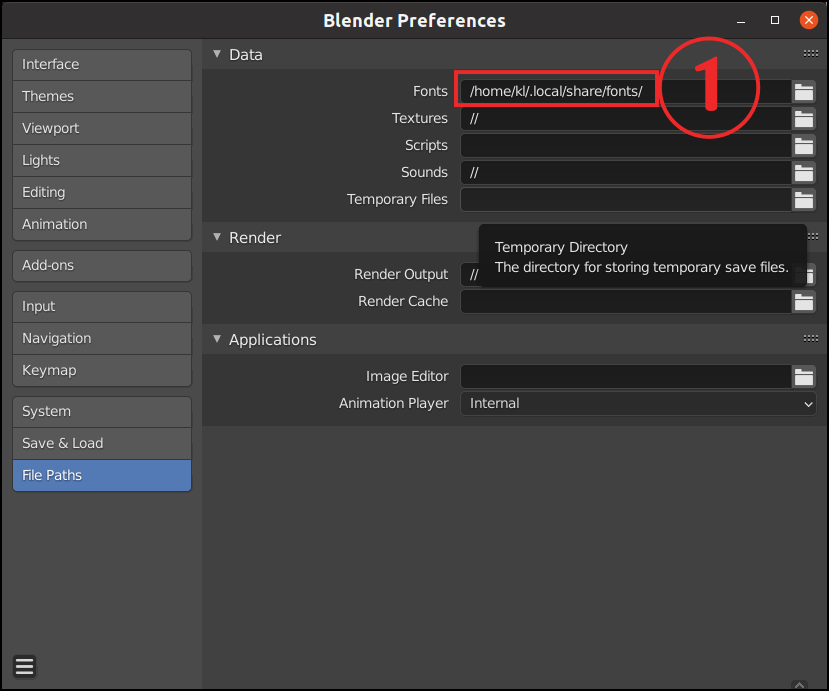Open the Animation Player dropdown
The width and height of the screenshot is (829, 691).
point(638,403)
